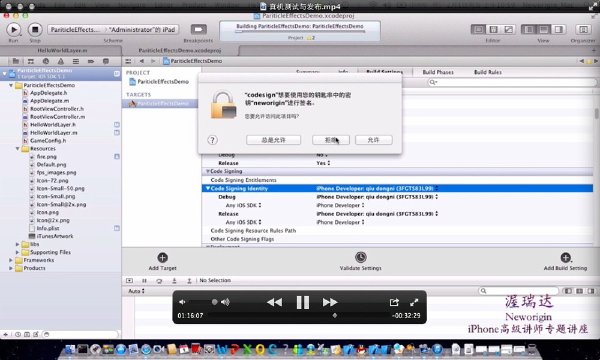Collapse the Code Signing Identity row
Image resolution: width=600 pixels, height=360 pixels.
208,188
